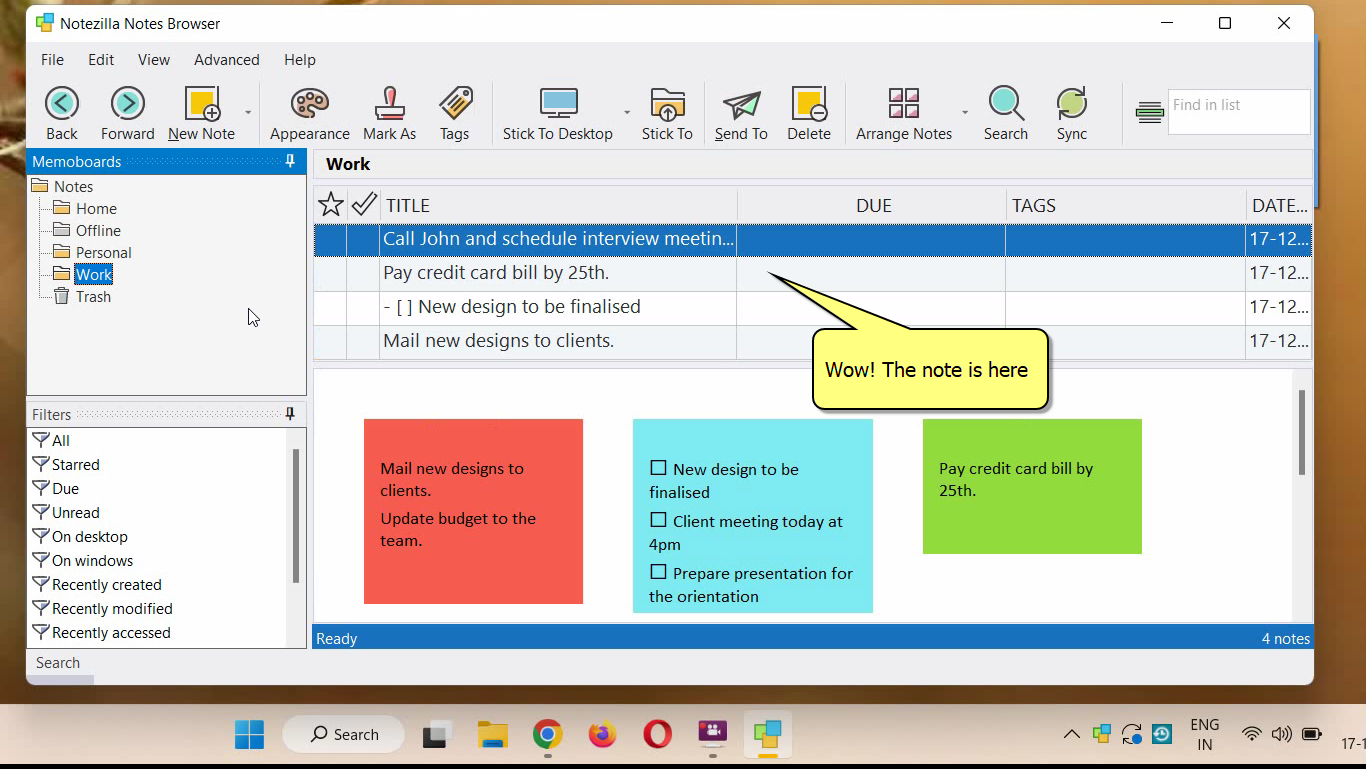The height and width of the screenshot is (769, 1366).
Task: Sort notes by DUE column
Action: (872, 205)
